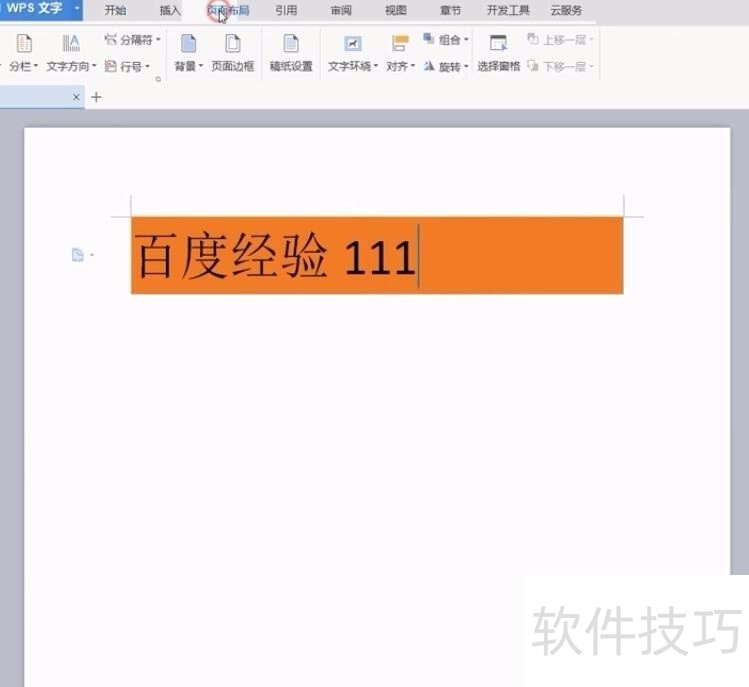Select the 旋转 rotate tool icon
Image resolution: width=749 pixels, height=687 pixels.
(429, 66)
